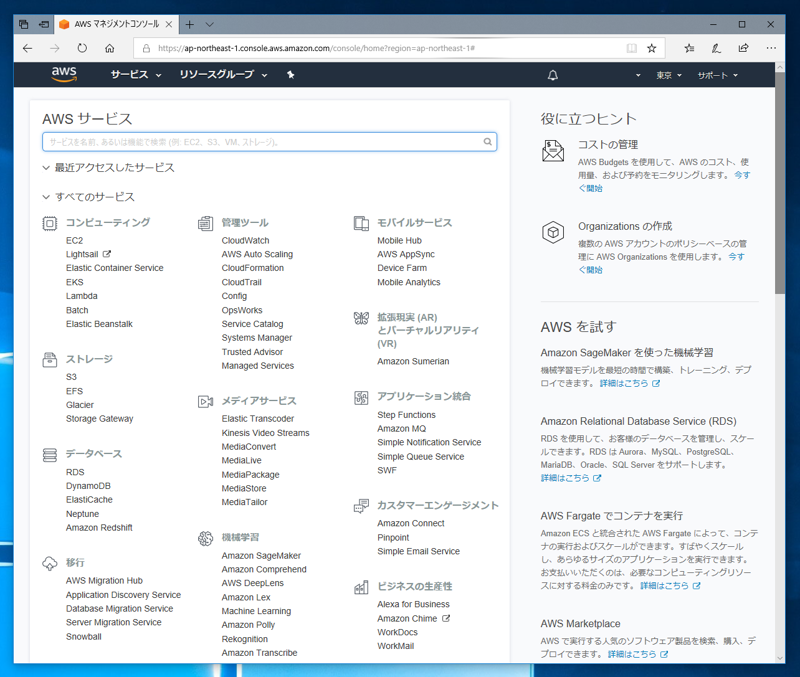Click the 機械学習 brain icon

click(205, 538)
